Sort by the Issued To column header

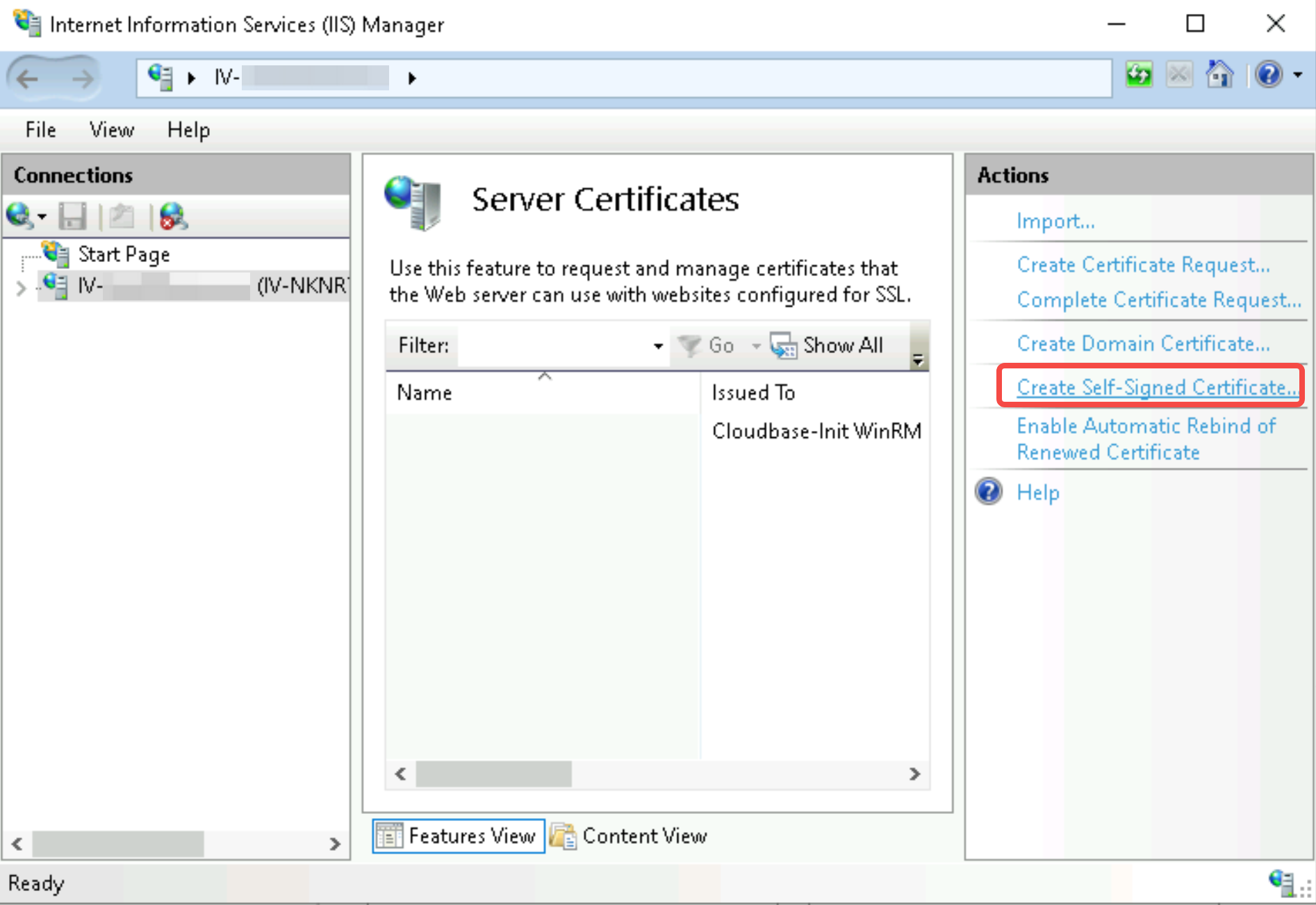(x=815, y=393)
